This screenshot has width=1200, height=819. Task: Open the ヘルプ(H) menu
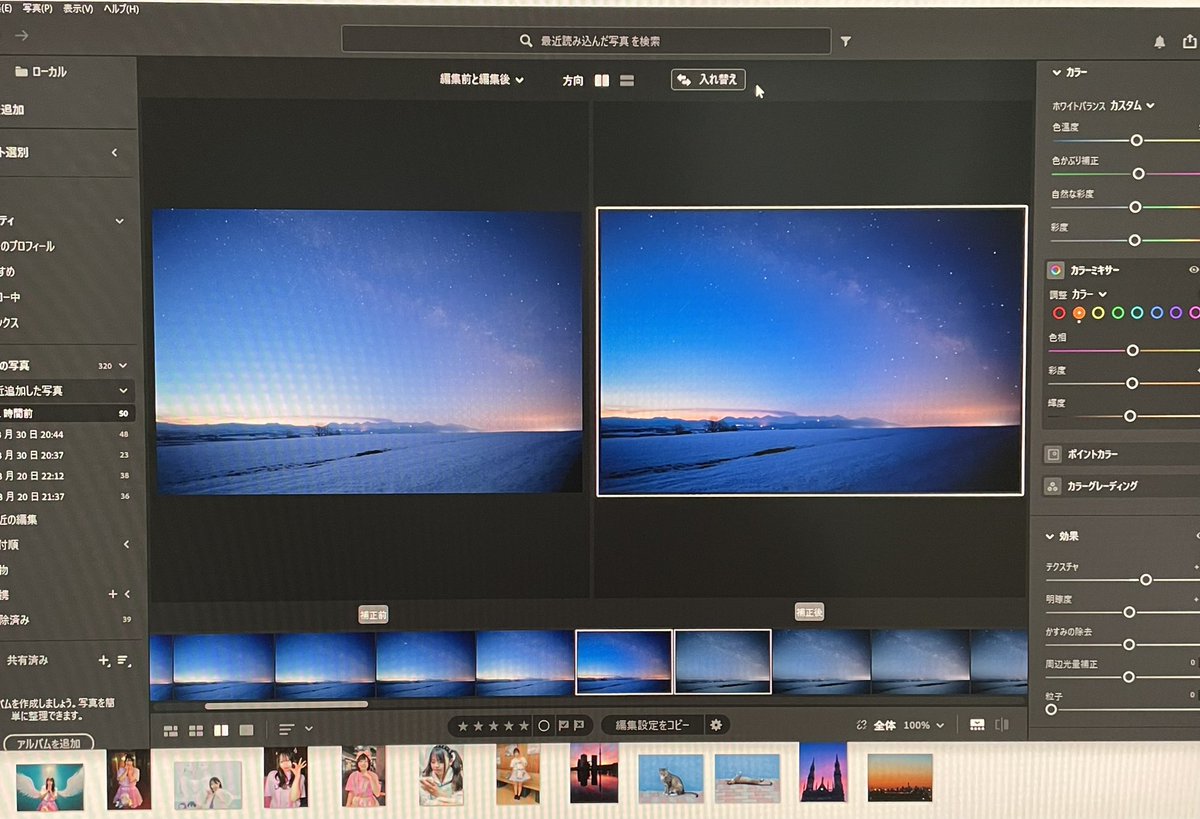coord(121,8)
